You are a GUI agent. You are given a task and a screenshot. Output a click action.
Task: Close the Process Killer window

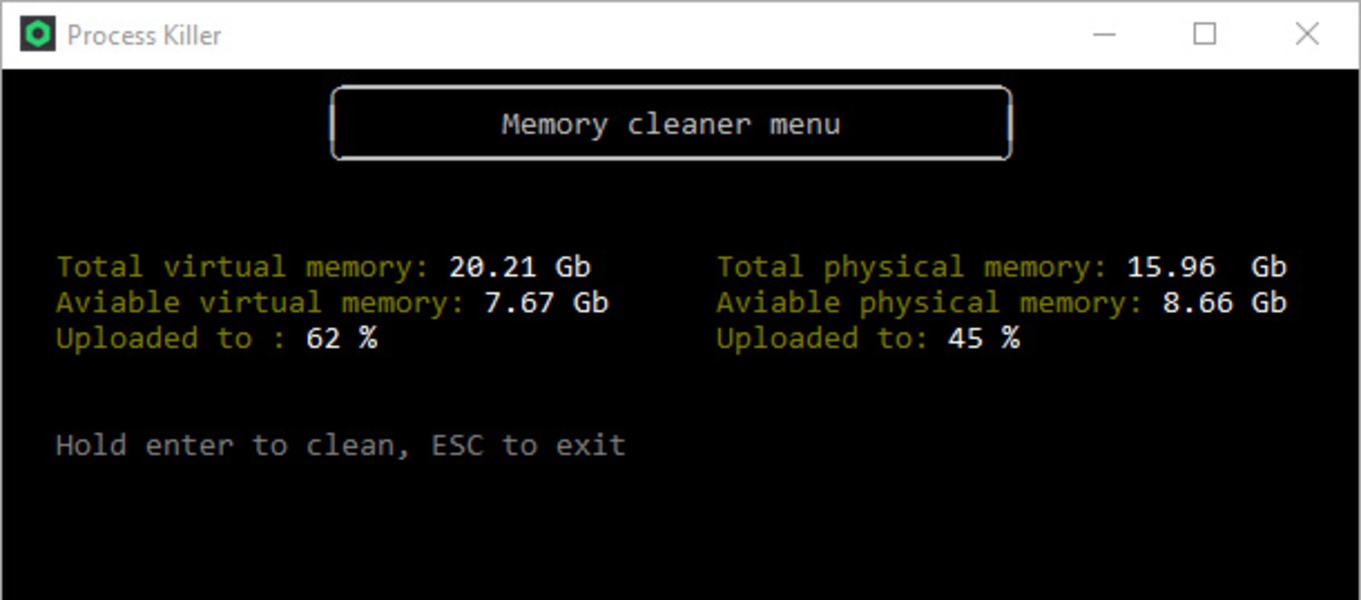coord(1306,35)
